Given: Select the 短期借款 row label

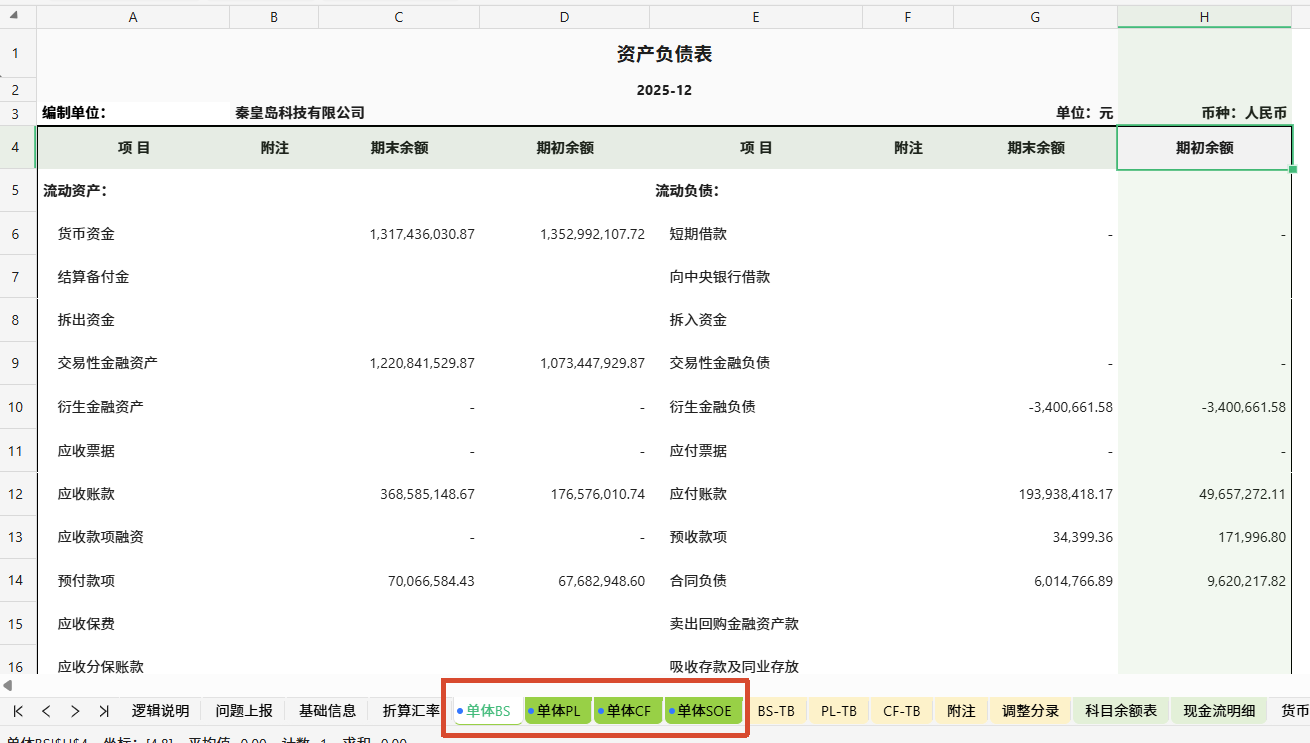Looking at the screenshot, I should (698, 234).
